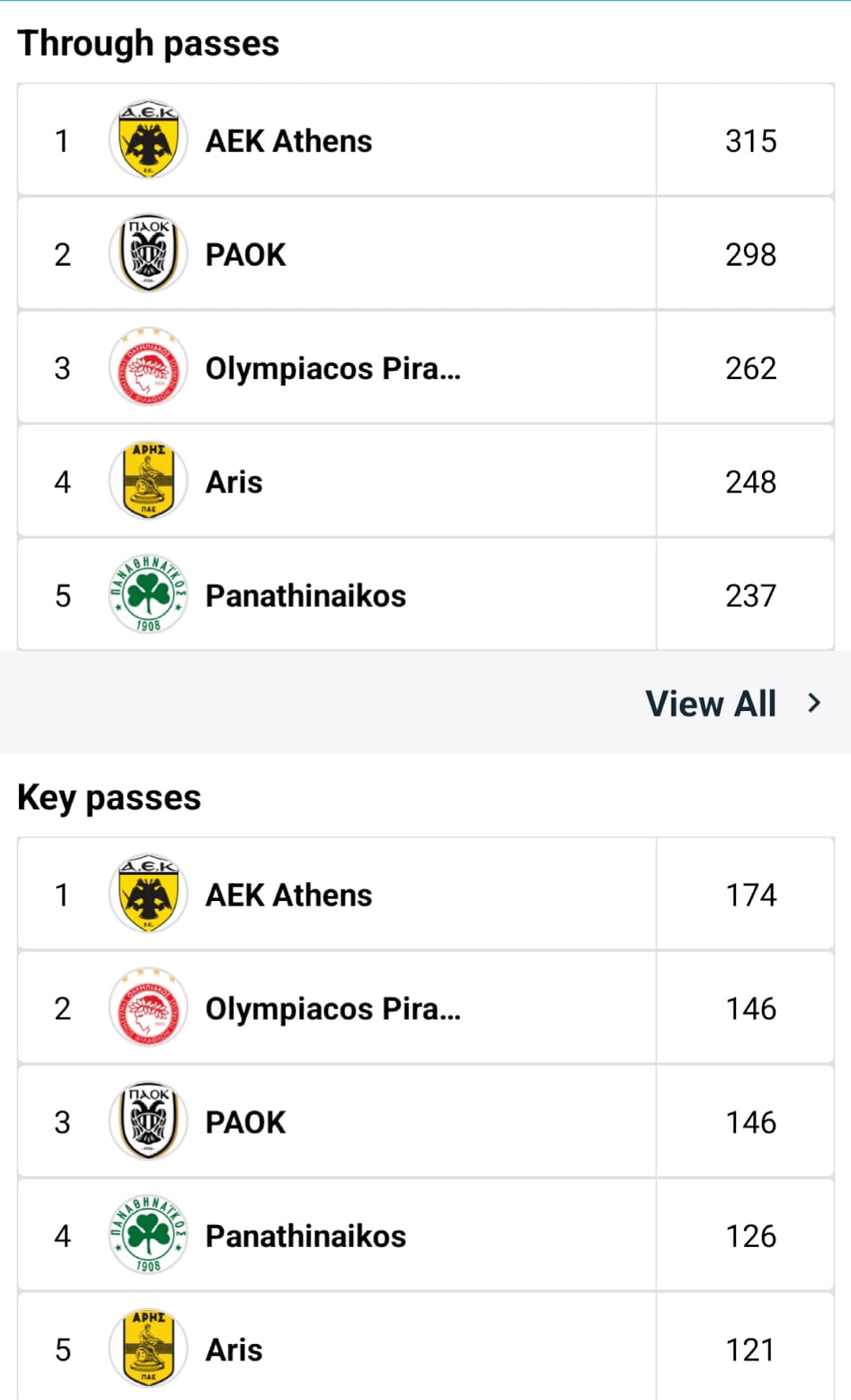Tap PAOK crest in Through passes
Screen dimensions: 851x1400
(x=148, y=254)
